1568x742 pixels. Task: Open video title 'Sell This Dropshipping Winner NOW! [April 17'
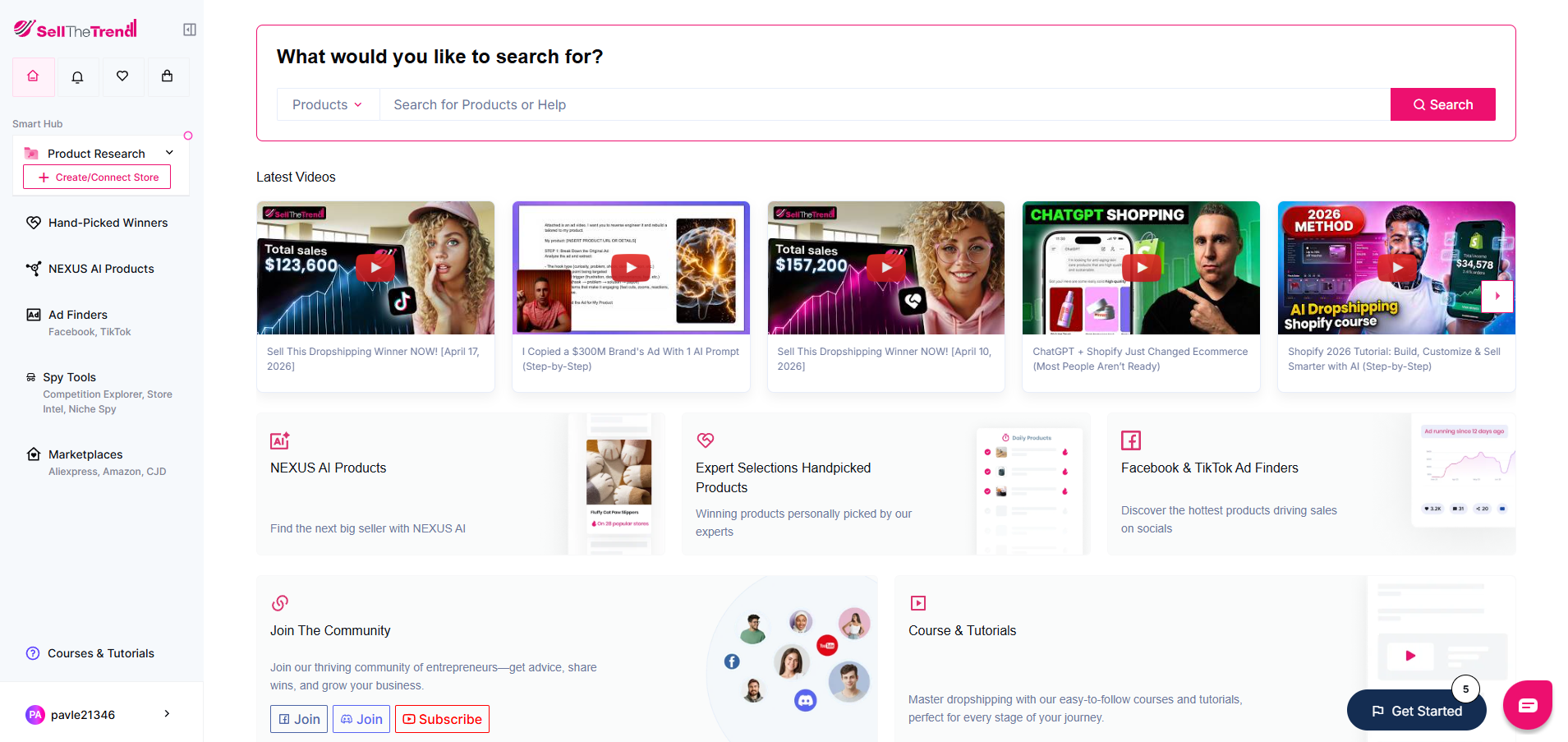pyautogui.click(x=373, y=359)
